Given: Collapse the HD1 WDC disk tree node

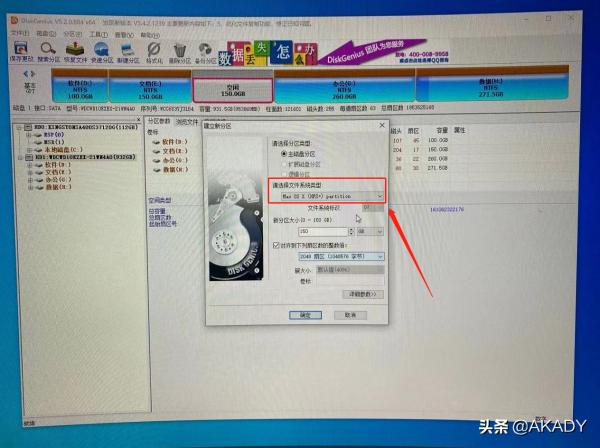Looking at the screenshot, I should 20,157.
